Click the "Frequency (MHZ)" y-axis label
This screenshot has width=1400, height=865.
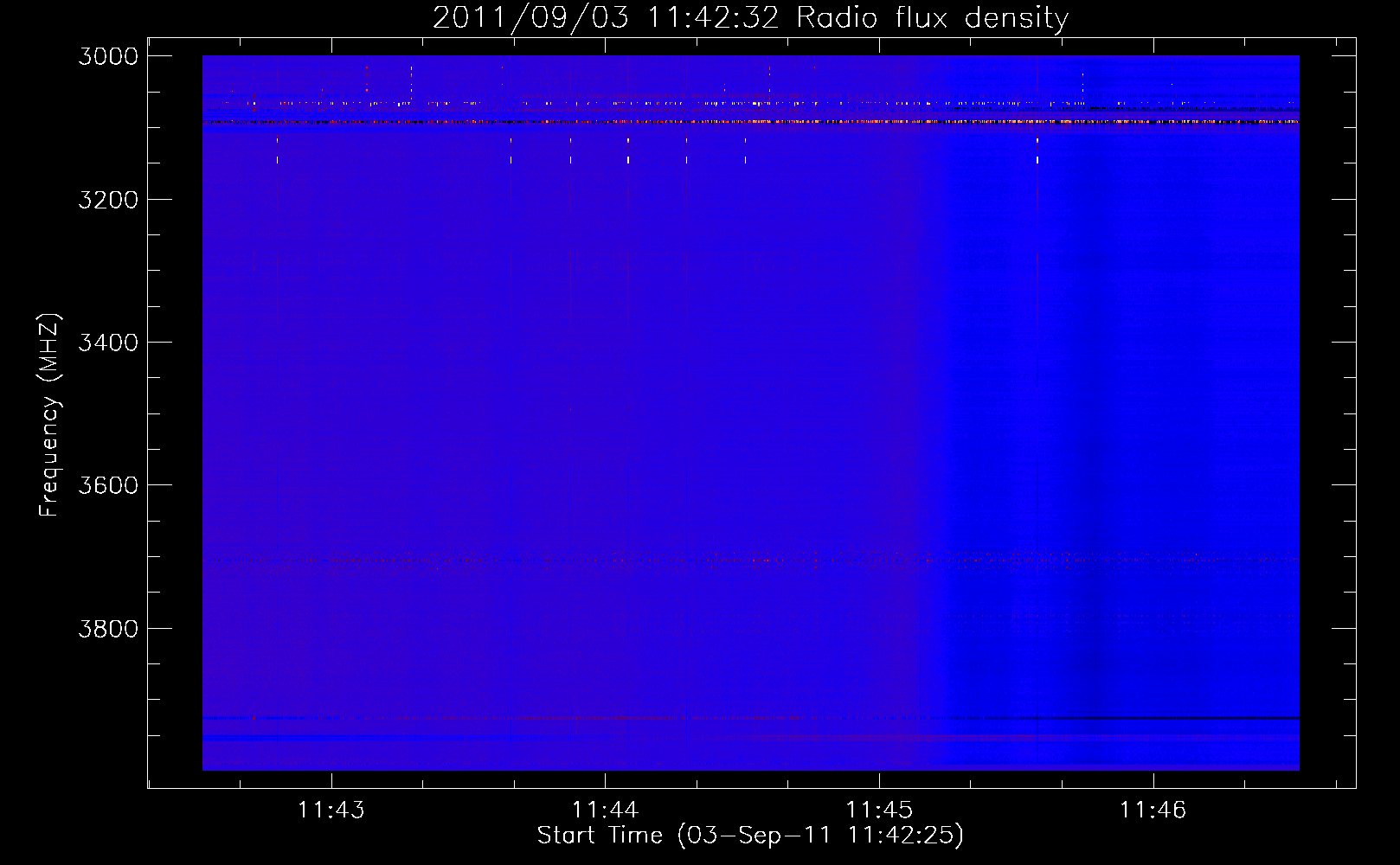click(49, 415)
